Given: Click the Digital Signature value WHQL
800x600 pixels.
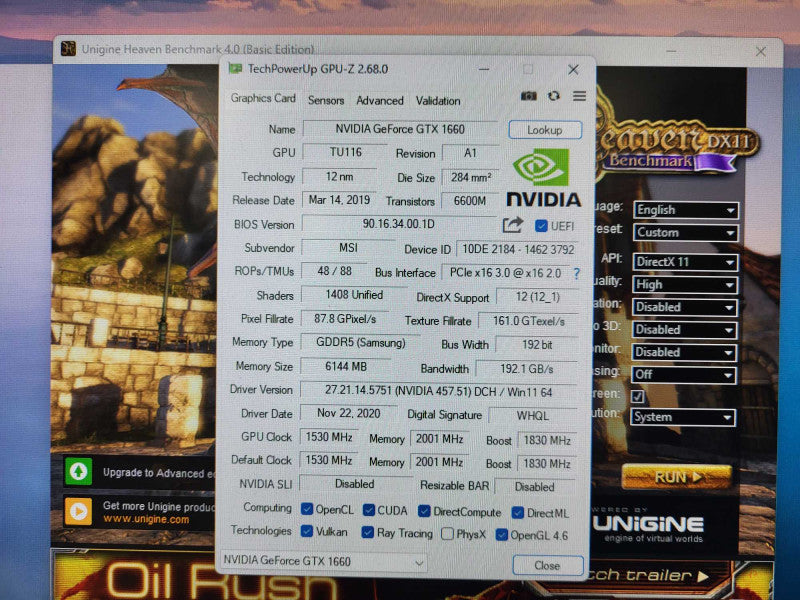Looking at the screenshot, I should pyautogui.click(x=533, y=415).
